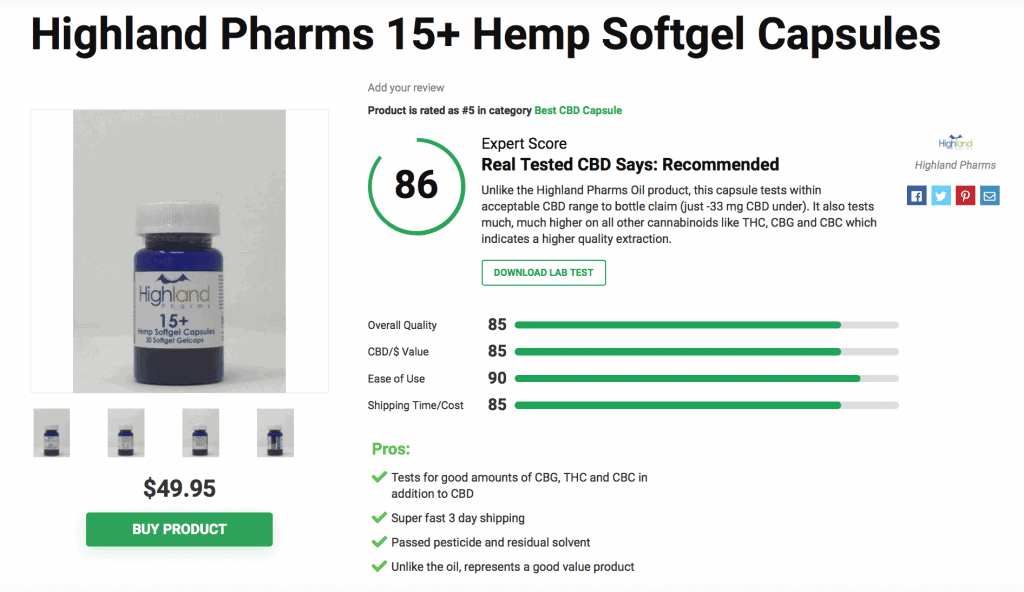Share the product via email

tap(989, 195)
